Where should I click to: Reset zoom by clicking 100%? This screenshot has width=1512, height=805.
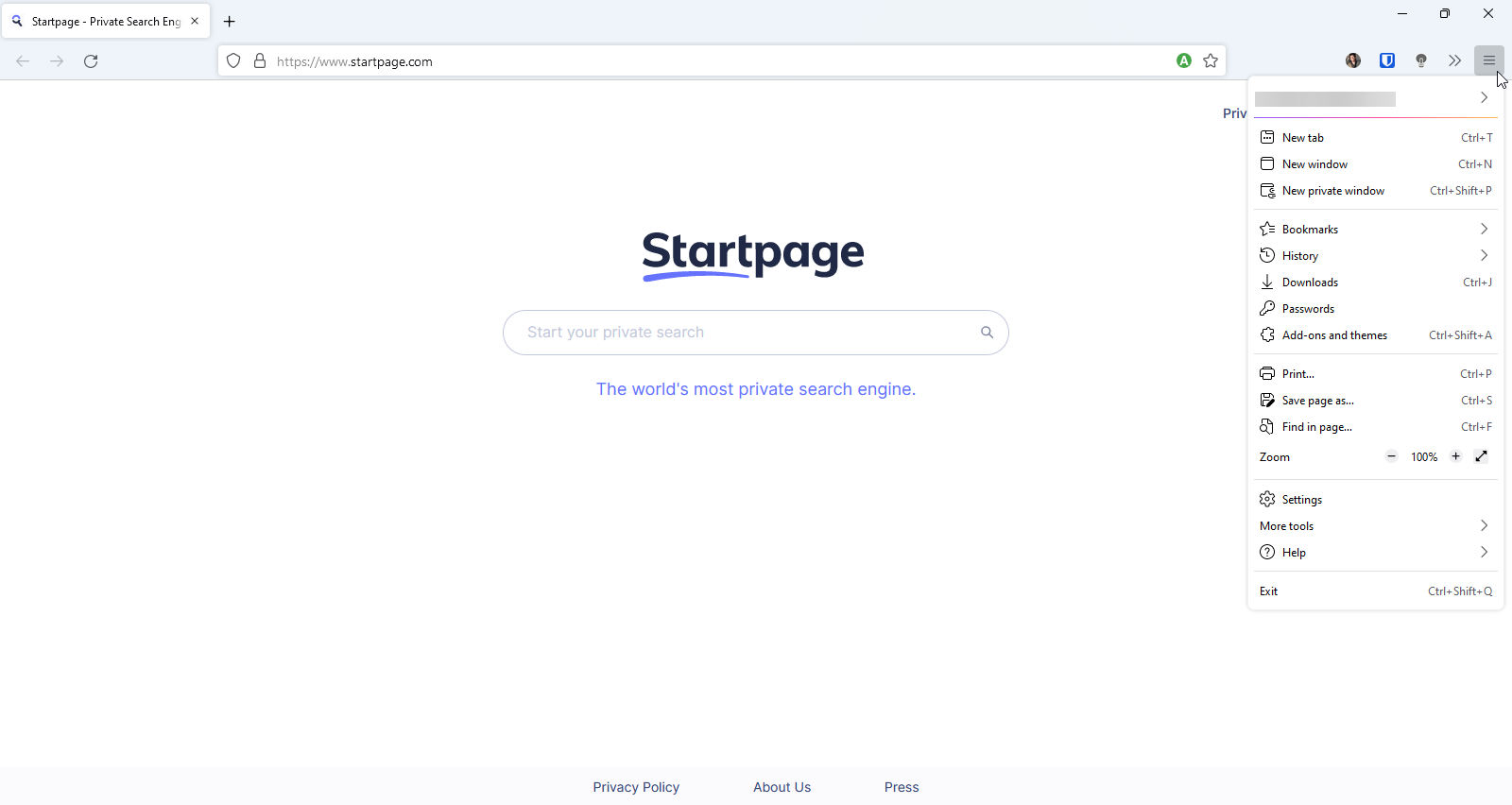pos(1424,457)
